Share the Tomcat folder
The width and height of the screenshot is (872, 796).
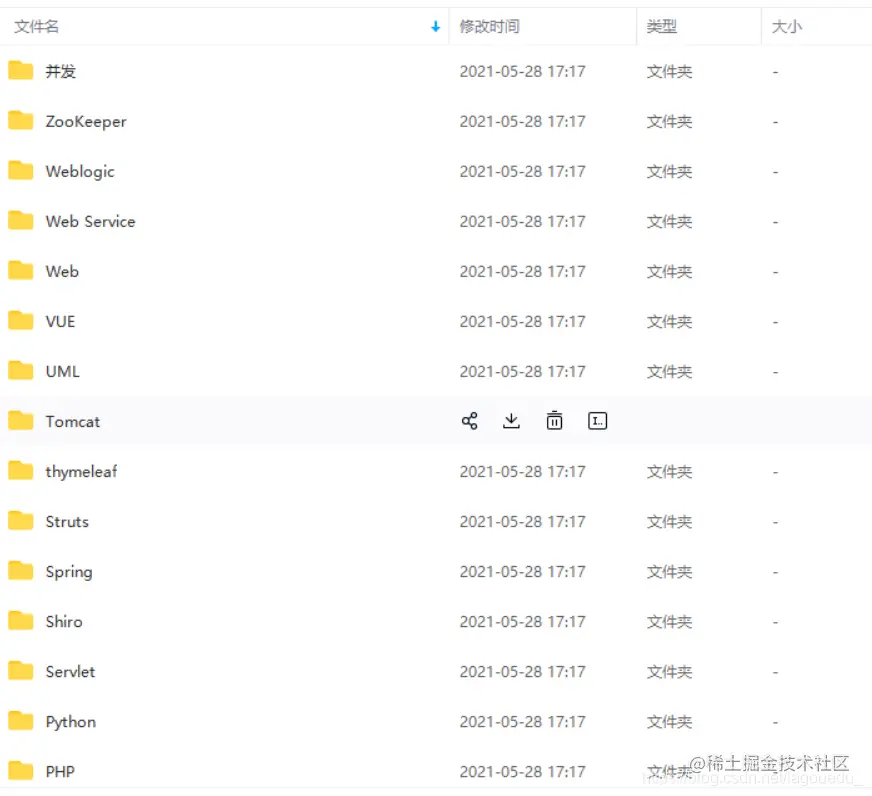tap(469, 421)
